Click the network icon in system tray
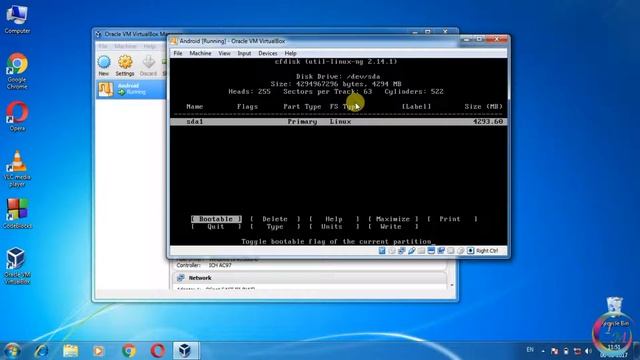Viewport: 640px width, 360px height. pos(577,351)
